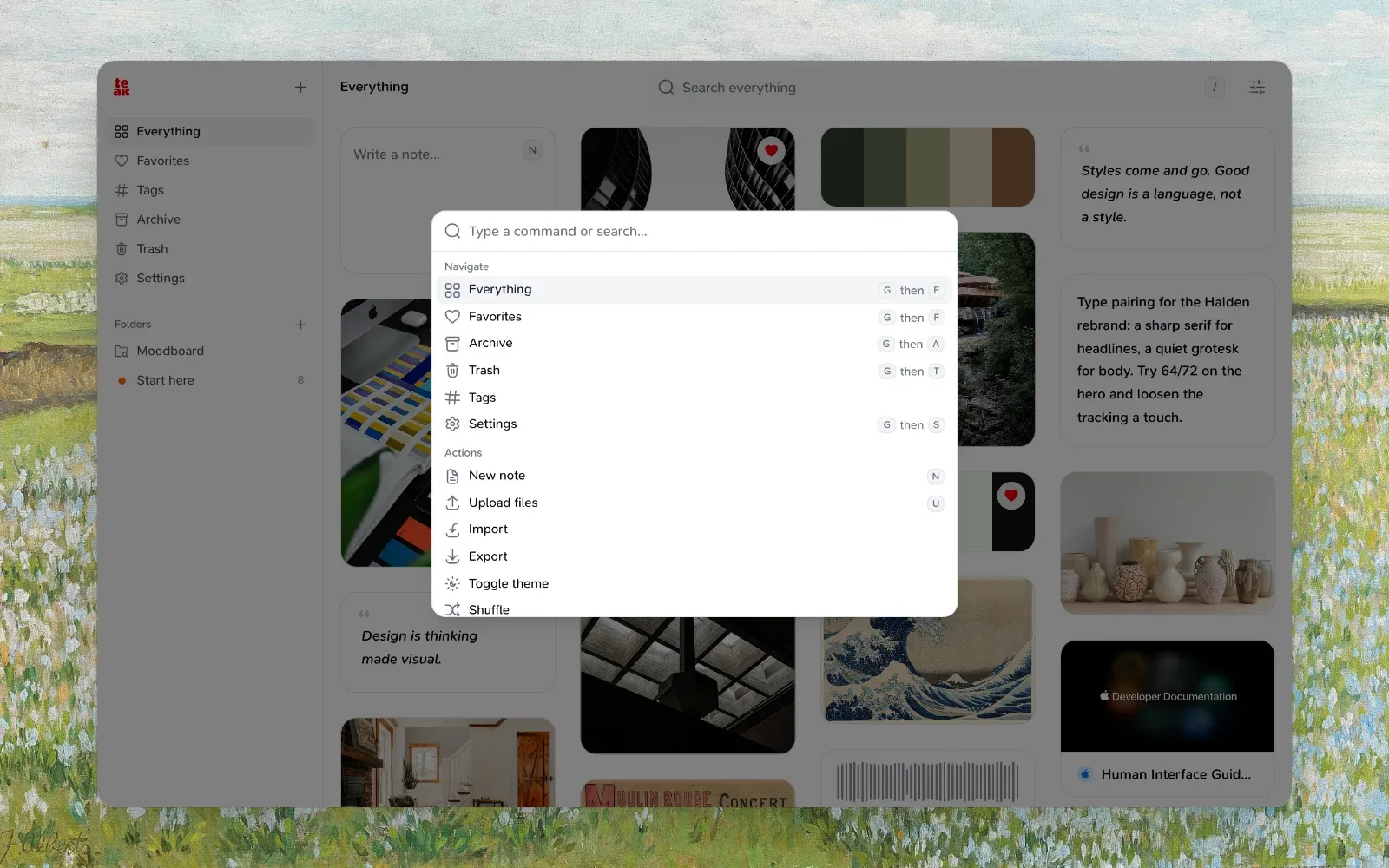Open the Great Wave image card
The height and width of the screenshot is (868, 1389).
(927, 669)
